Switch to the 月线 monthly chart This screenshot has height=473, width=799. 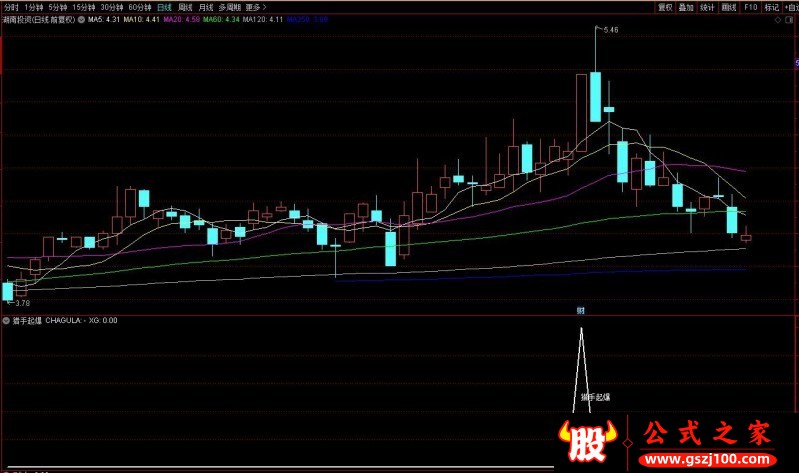point(206,6)
